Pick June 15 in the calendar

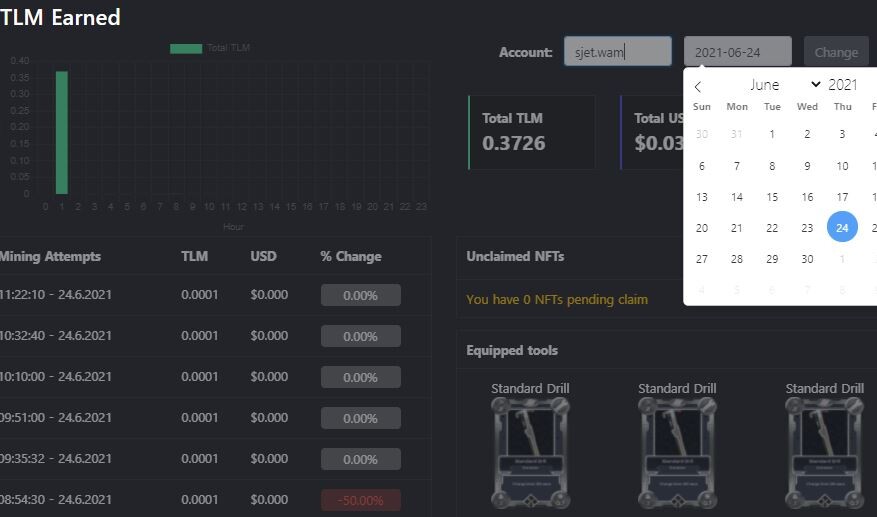point(772,197)
